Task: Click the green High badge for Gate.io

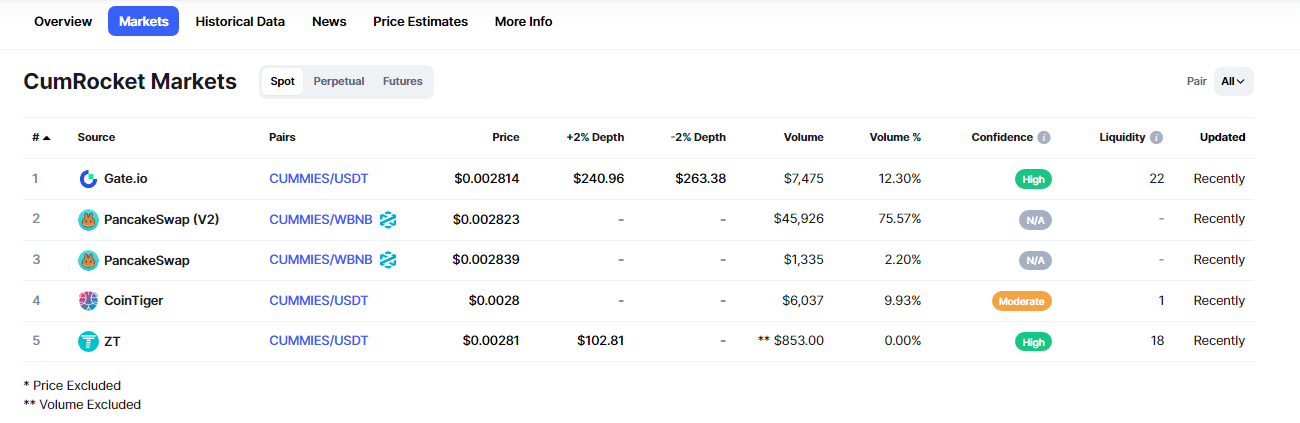Action: [x=1034, y=179]
